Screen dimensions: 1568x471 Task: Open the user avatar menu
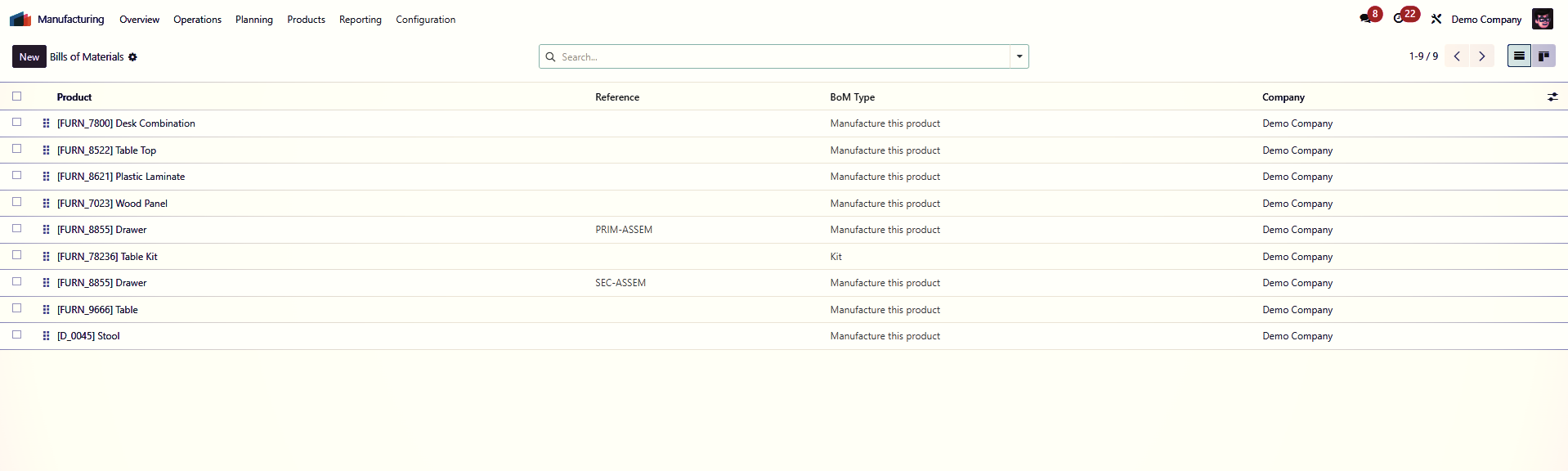1542,19
